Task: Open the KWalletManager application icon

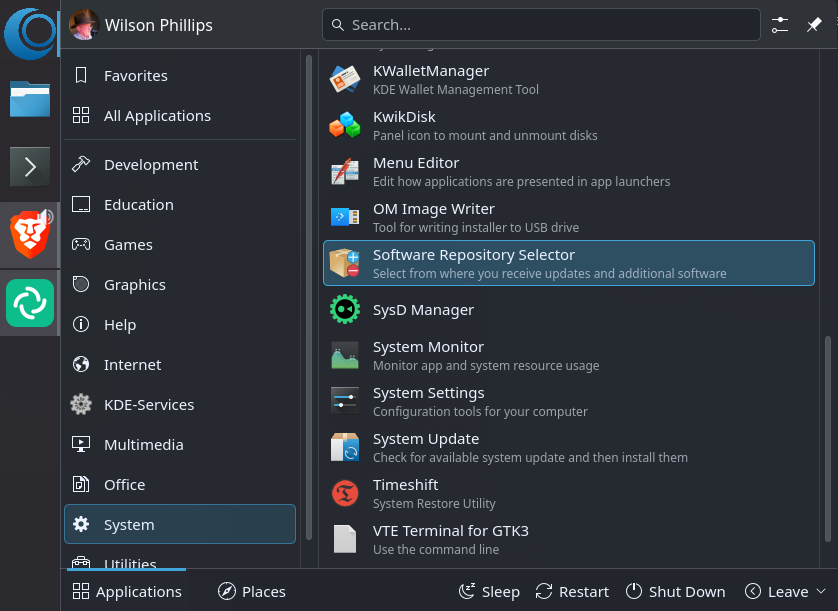Action: tap(345, 80)
